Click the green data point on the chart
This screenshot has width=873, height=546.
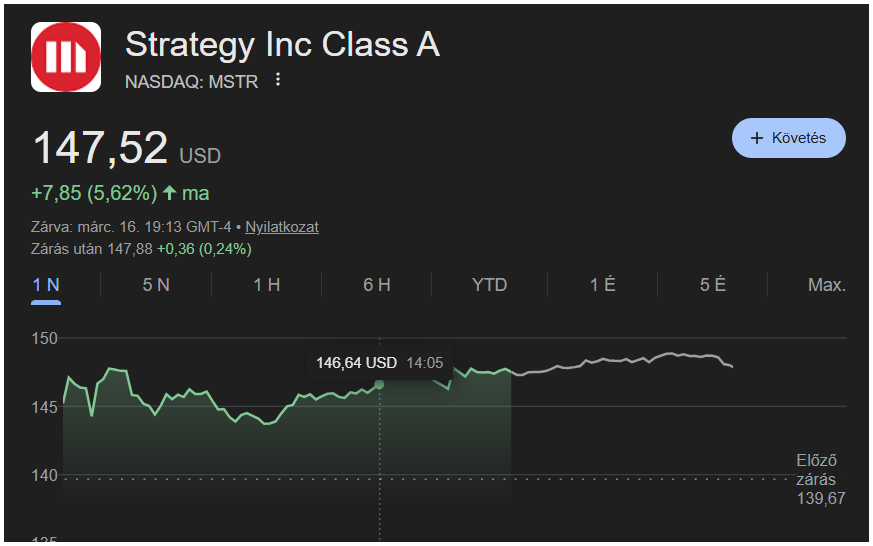pyautogui.click(x=379, y=384)
